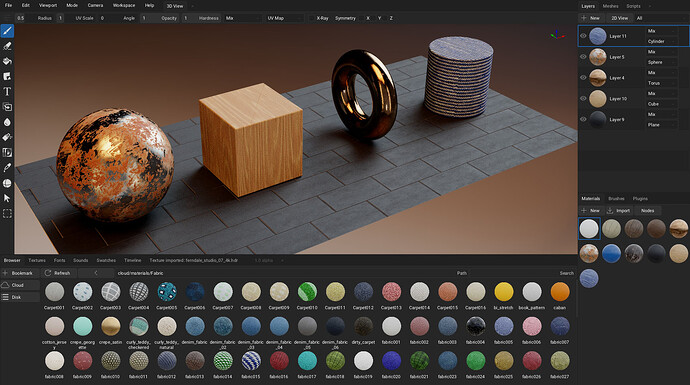This screenshot has width=690, height=385.
Task: Toggle Symmetry X axis checkbox
Action: (362, 18)
